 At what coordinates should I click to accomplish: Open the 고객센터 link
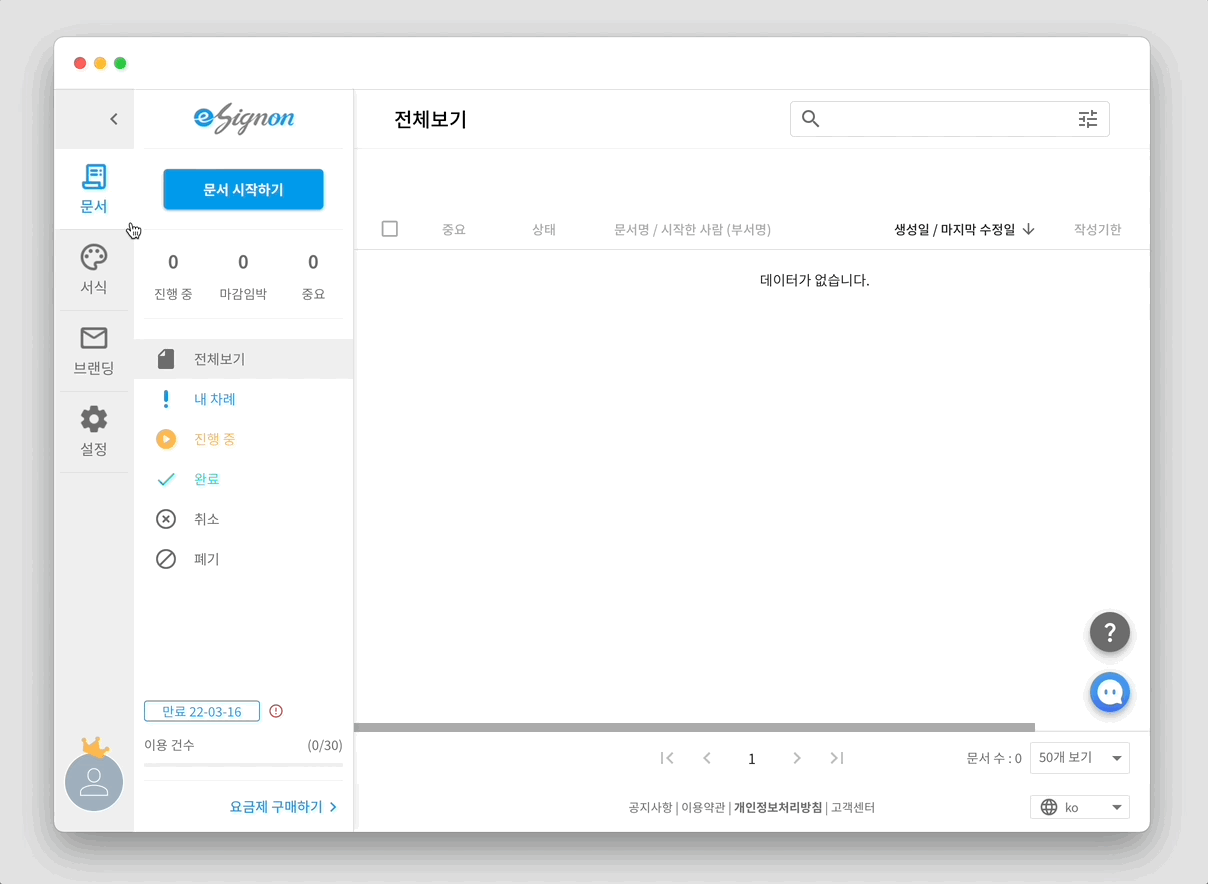(853, 807)
